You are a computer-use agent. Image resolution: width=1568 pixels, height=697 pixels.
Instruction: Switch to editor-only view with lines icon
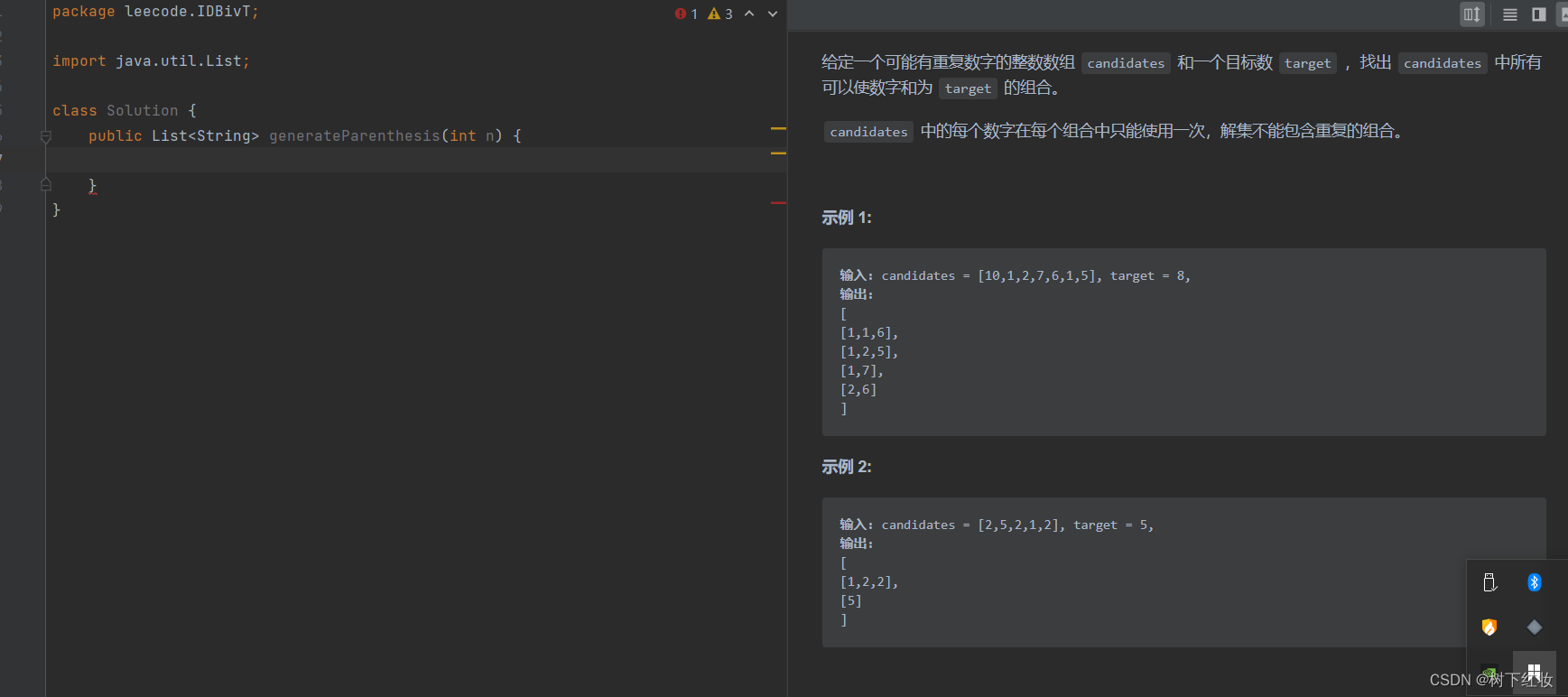[1510, 14]
